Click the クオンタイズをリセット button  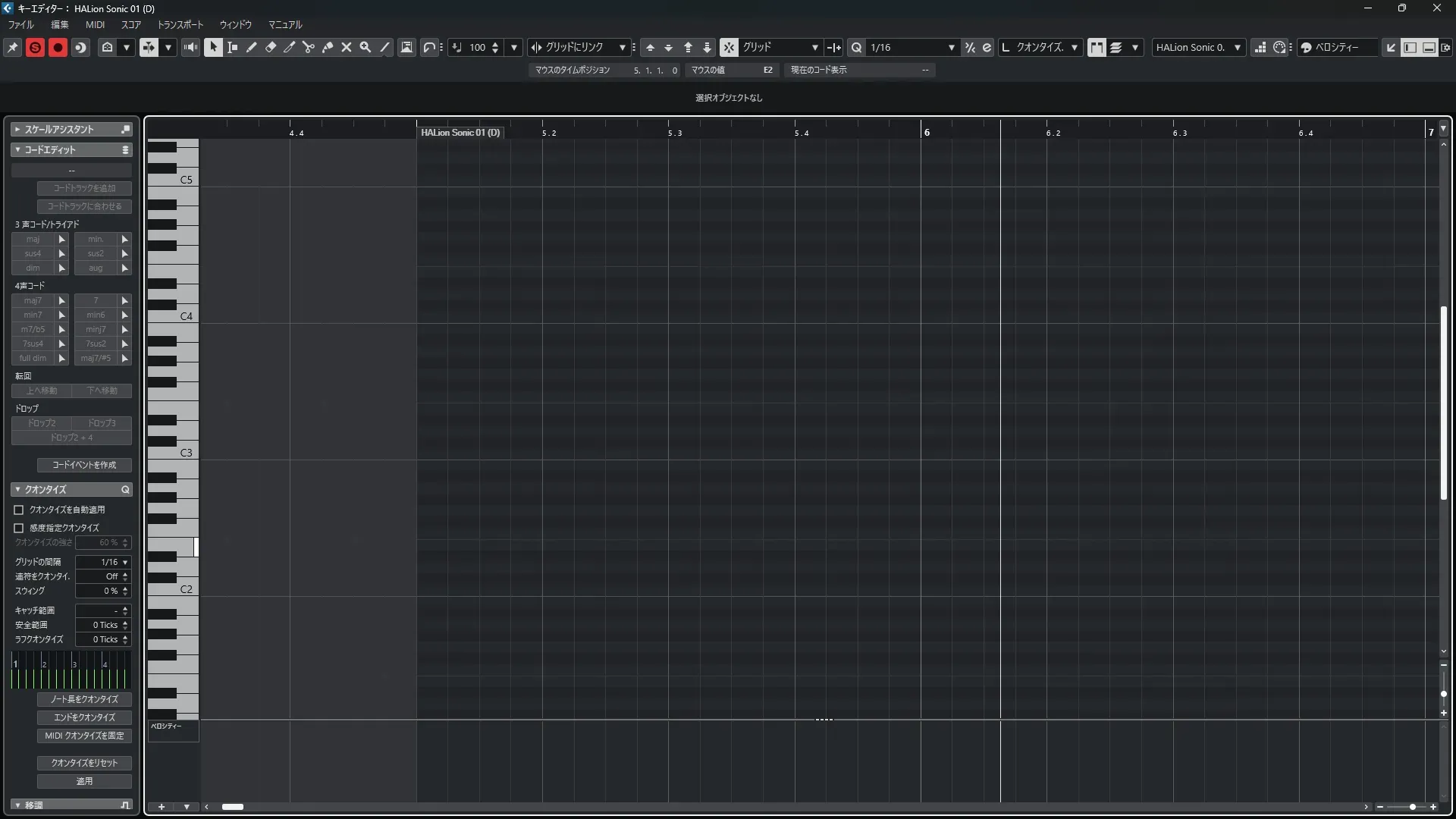84,763
